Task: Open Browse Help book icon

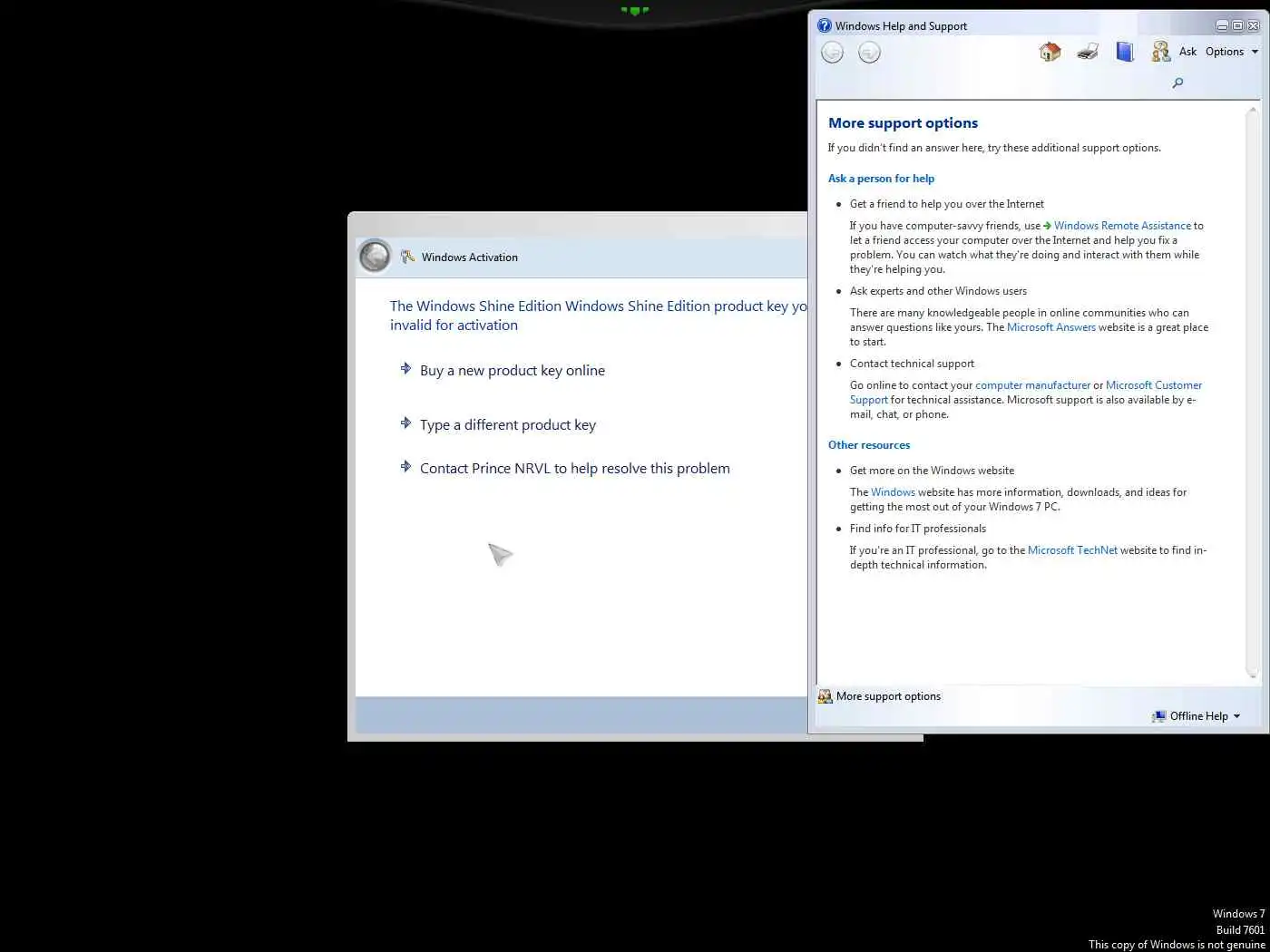Action: point(1125,52)
